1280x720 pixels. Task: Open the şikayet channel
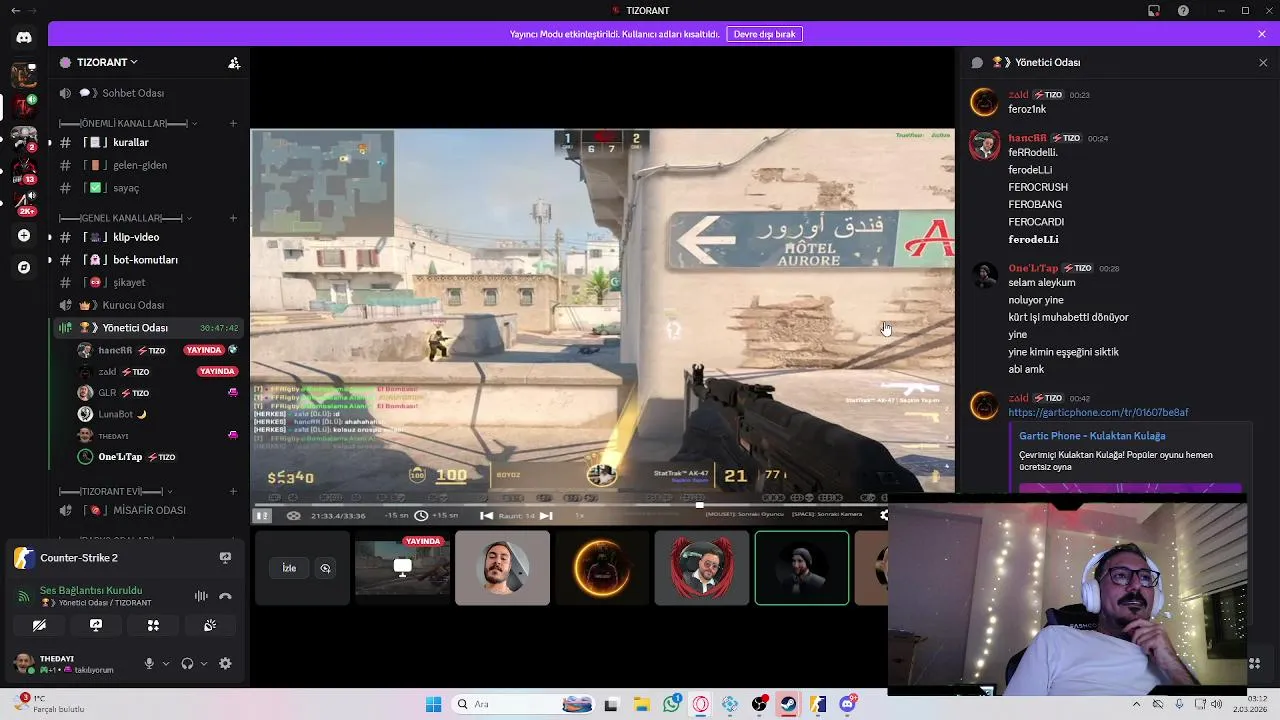point(146,283)
